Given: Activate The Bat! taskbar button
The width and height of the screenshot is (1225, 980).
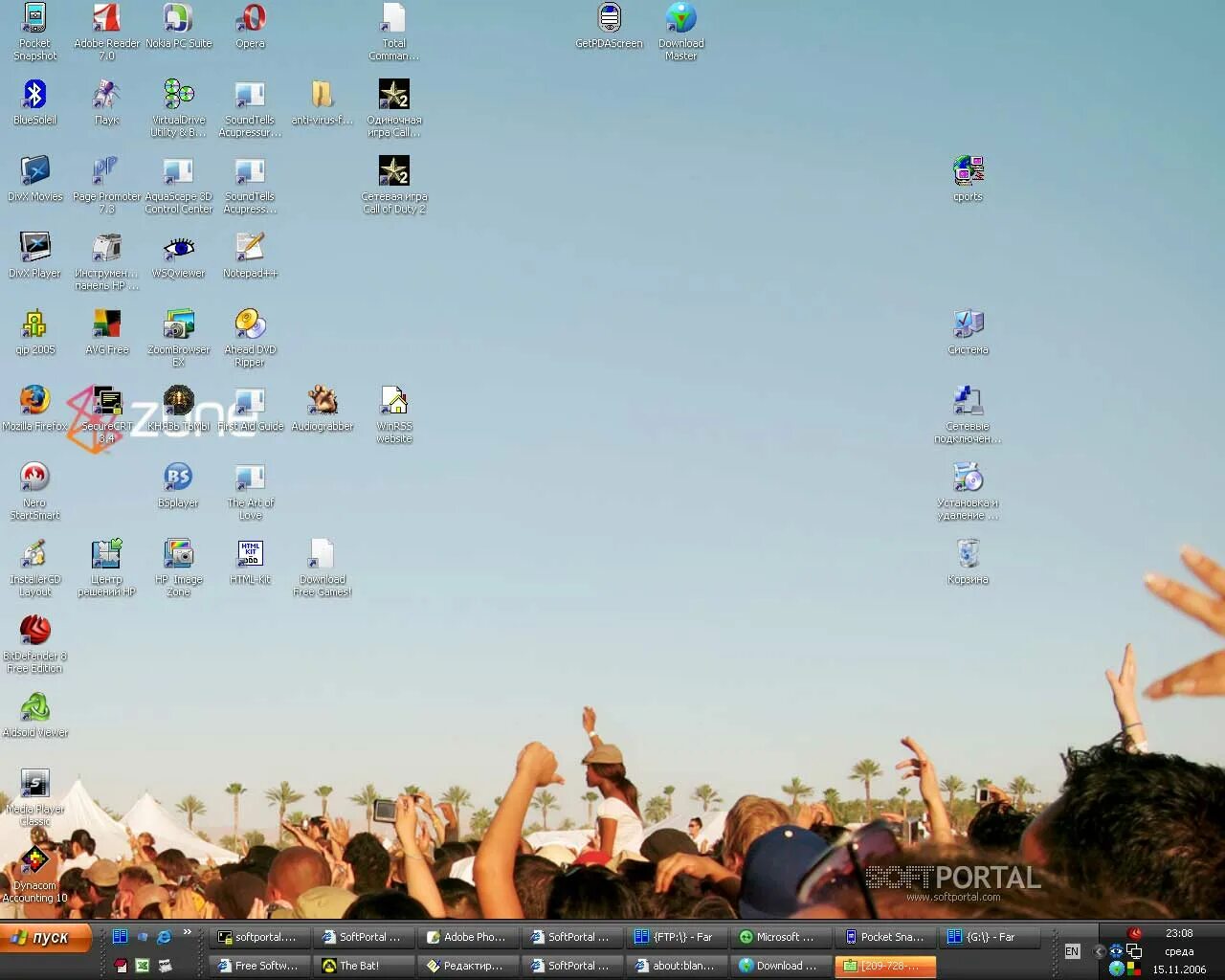Looking at the screenshot, I should point(363,966).
